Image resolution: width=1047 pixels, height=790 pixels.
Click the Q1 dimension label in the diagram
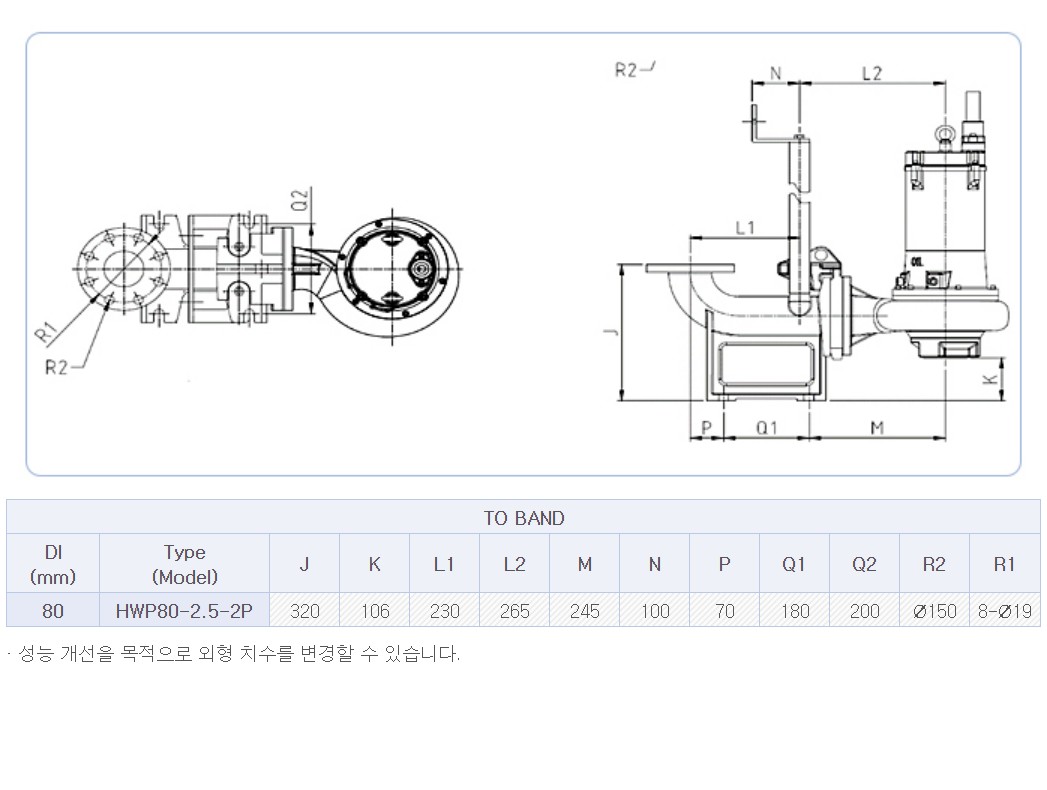pos(766,427)
